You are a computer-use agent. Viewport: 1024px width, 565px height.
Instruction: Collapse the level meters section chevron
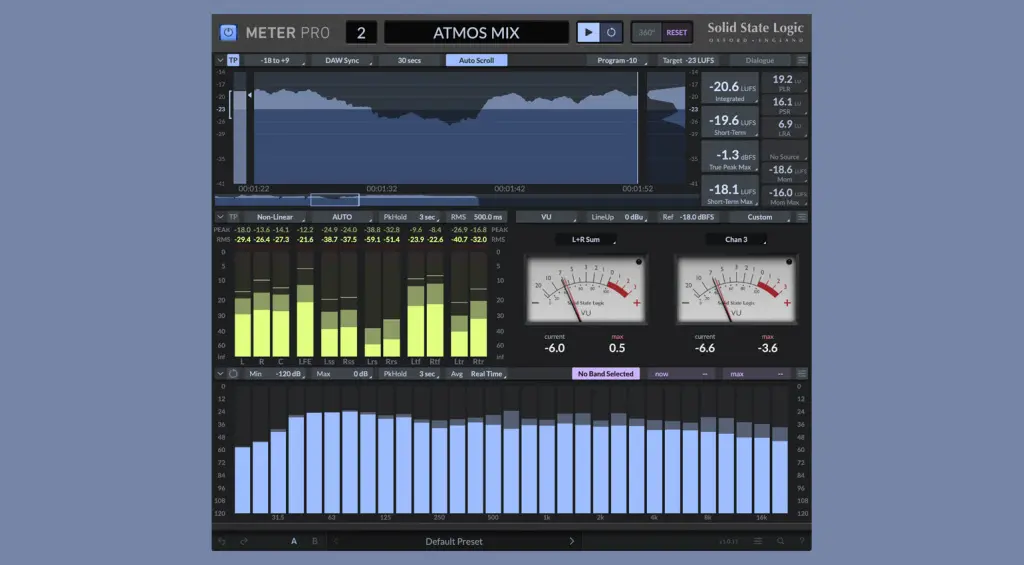(220, 217)
